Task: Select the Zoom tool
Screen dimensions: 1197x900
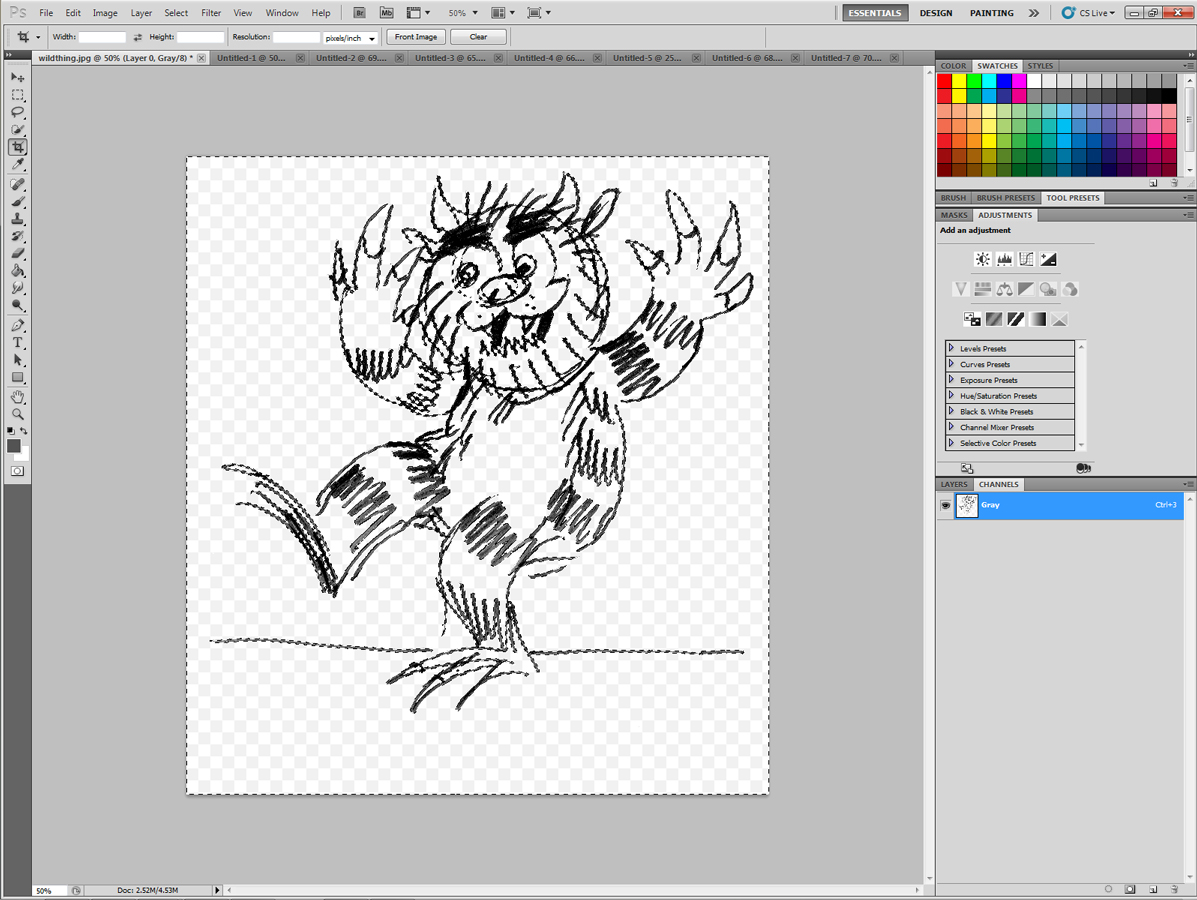Action: (x=18, y=415)
